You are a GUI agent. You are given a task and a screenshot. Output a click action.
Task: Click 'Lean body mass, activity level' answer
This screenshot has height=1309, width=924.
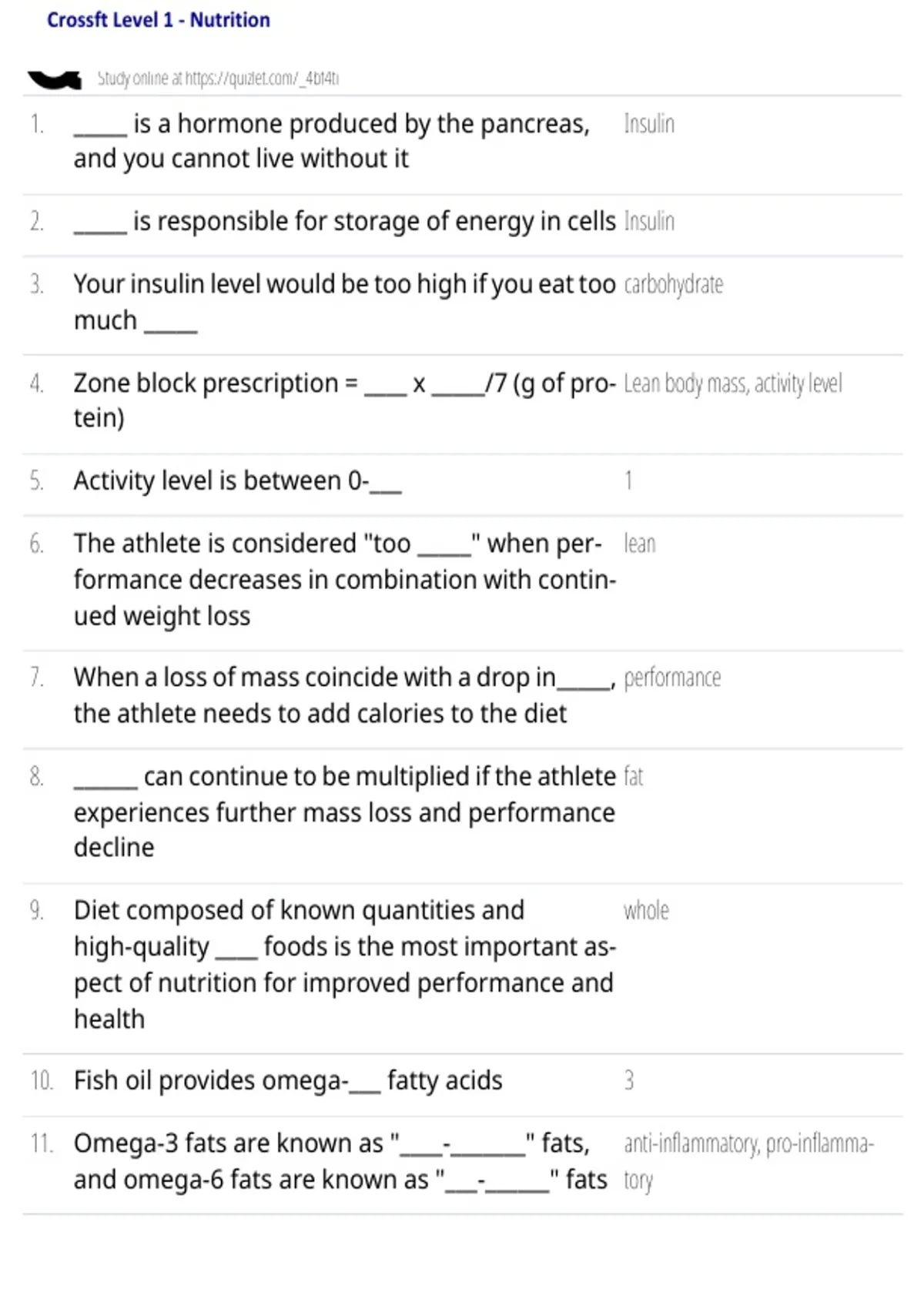click(733, 383)
